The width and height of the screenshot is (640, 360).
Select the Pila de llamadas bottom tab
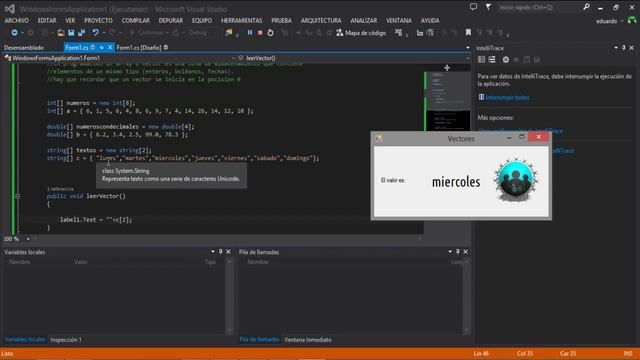point(259,340)
